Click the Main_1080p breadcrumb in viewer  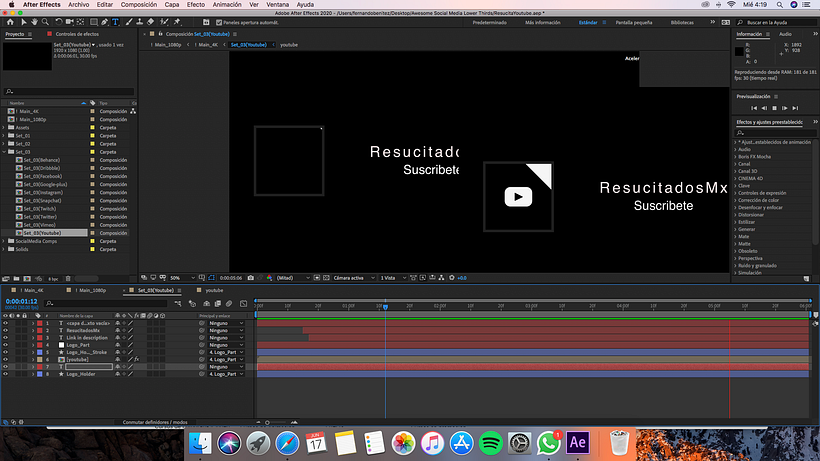167,45
